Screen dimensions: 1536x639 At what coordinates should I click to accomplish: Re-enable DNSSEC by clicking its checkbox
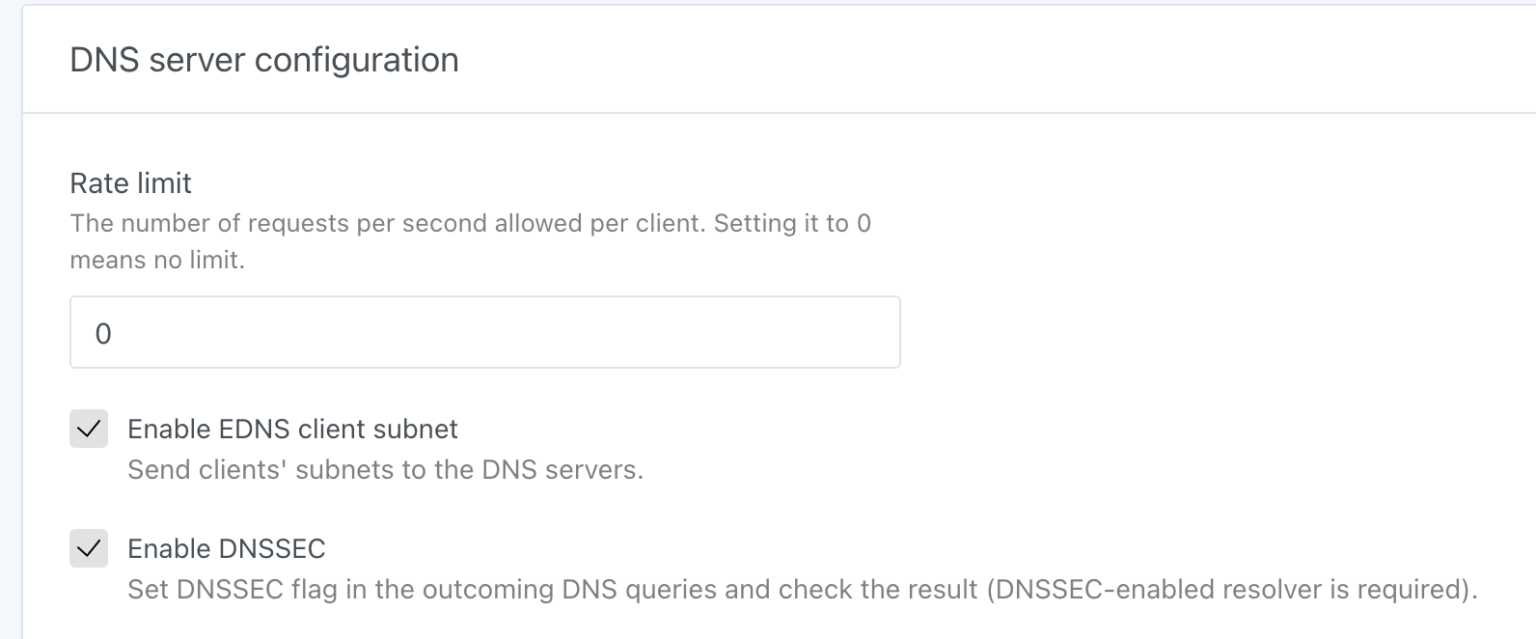pos(90,548)
